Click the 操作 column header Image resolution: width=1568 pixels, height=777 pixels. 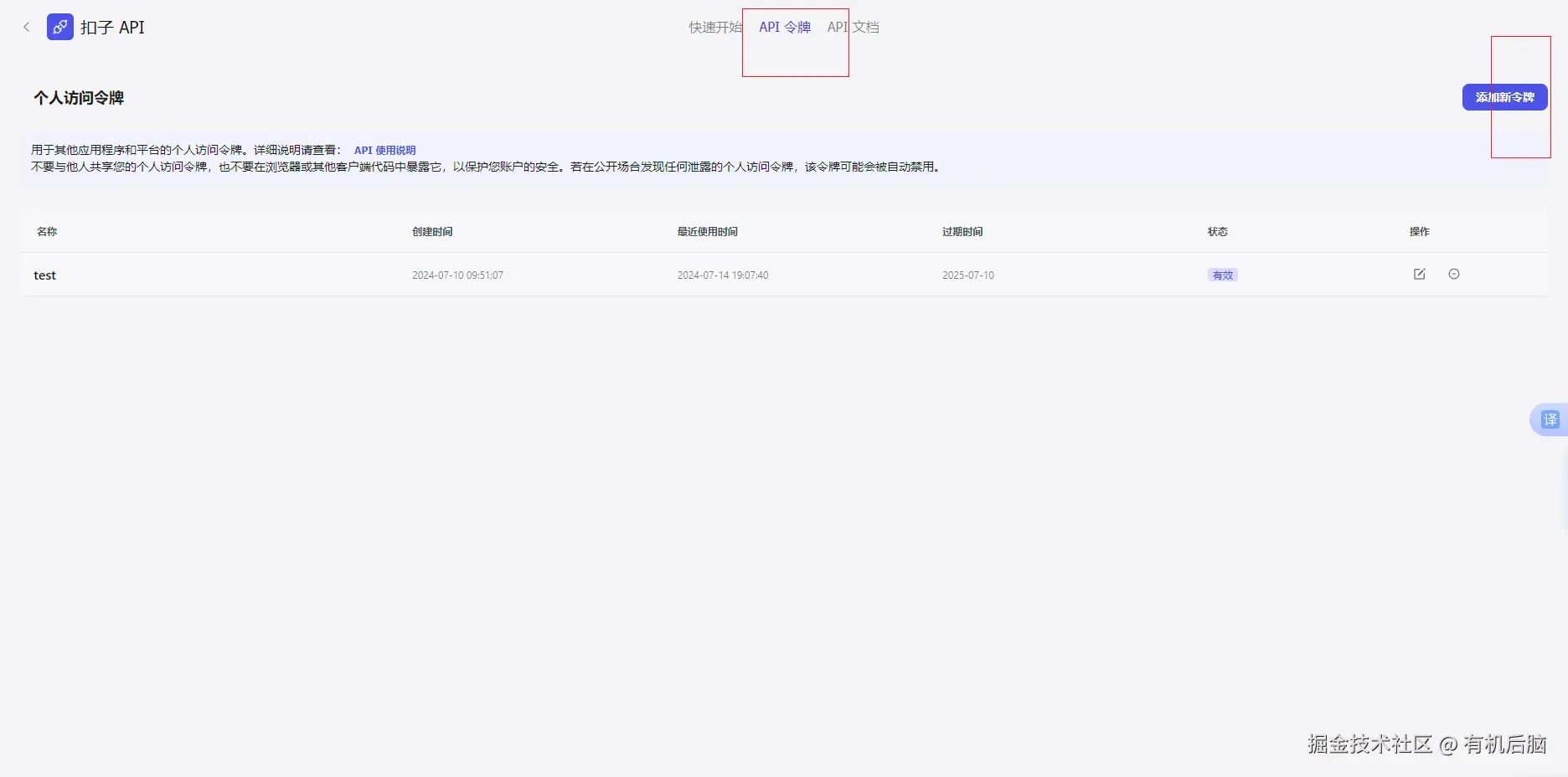(1420, 232)
